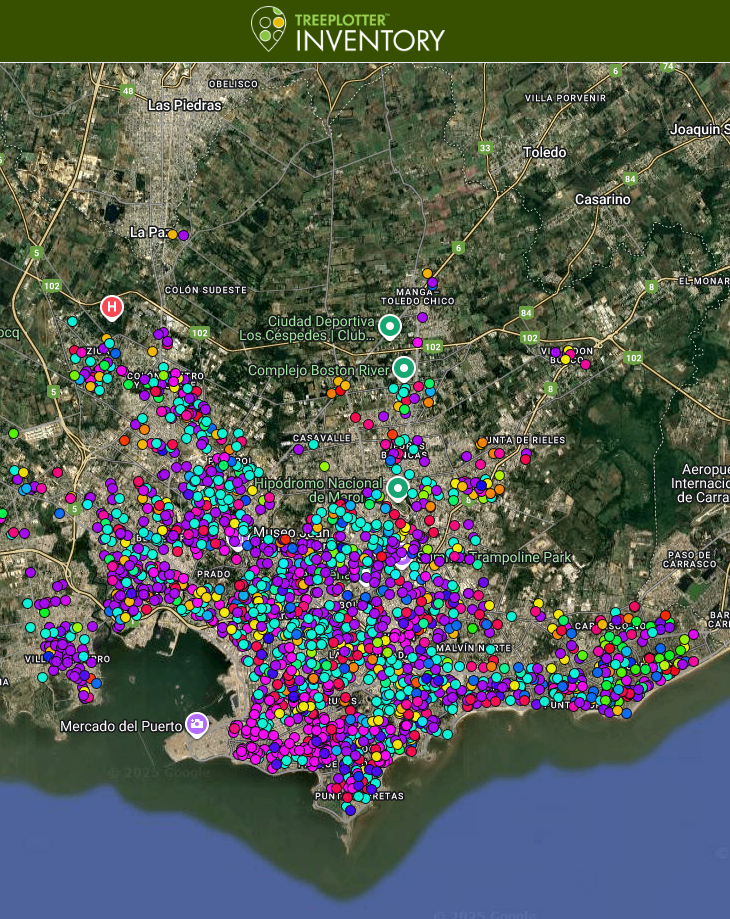Open the Mercado del Puerto camera pin

pos(197,725)
